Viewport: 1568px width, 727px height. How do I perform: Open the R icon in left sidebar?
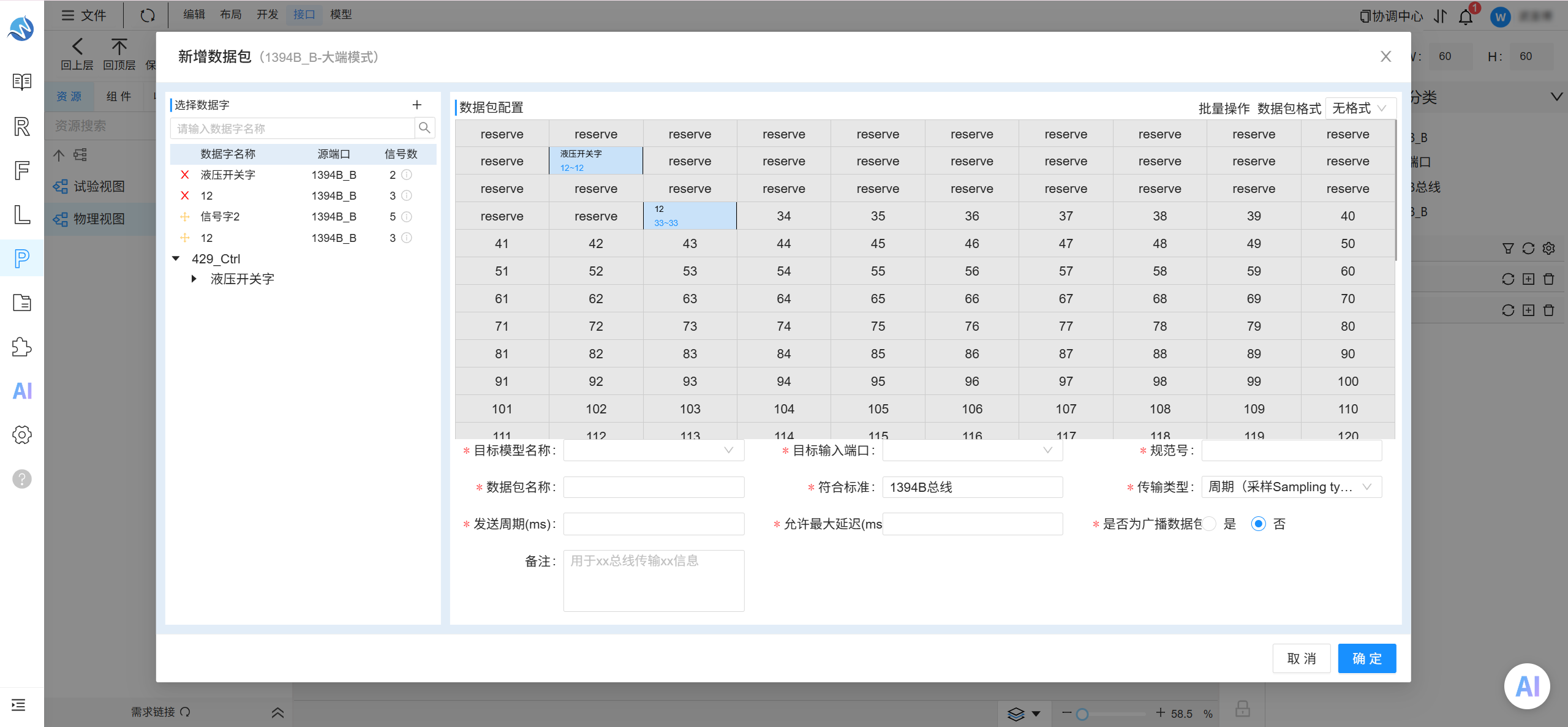coord(22,126)
